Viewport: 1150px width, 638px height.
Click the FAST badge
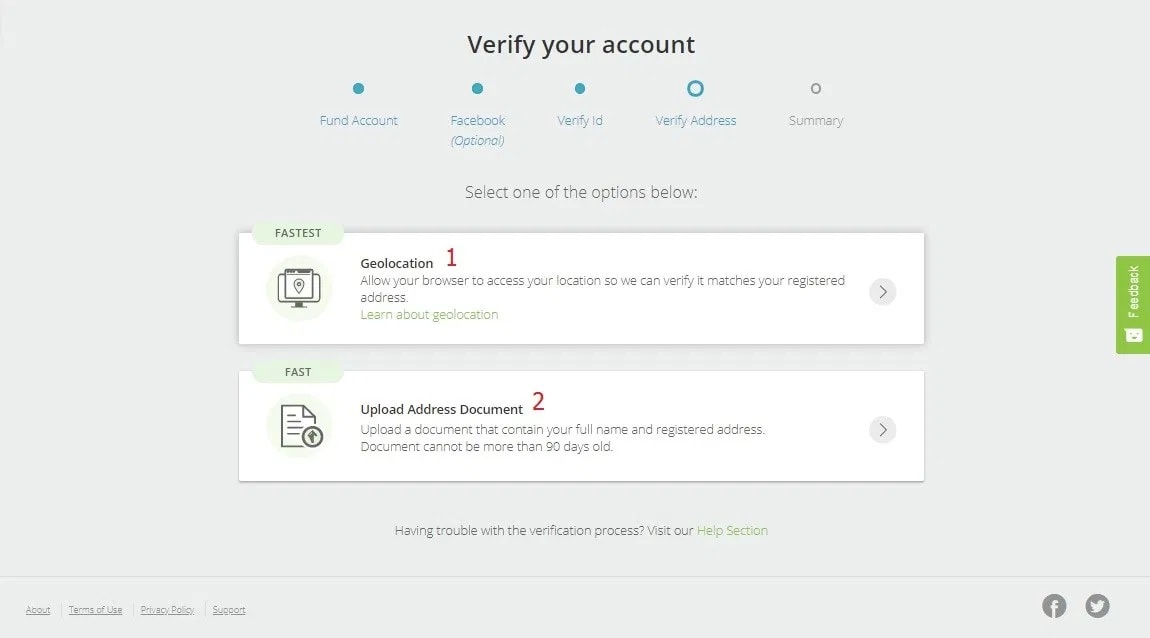pos(298,372)
